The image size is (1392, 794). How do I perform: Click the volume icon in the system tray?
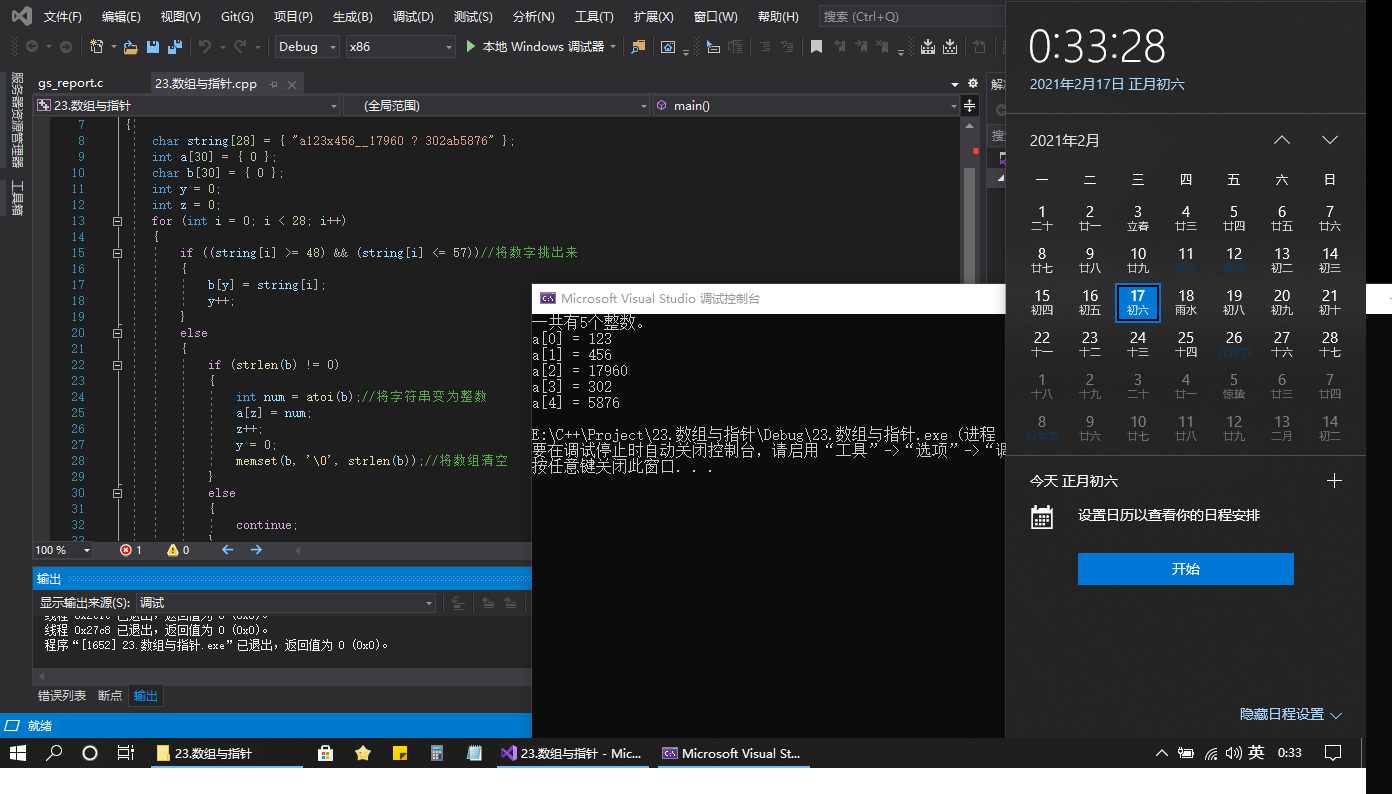pos(1233,753)
